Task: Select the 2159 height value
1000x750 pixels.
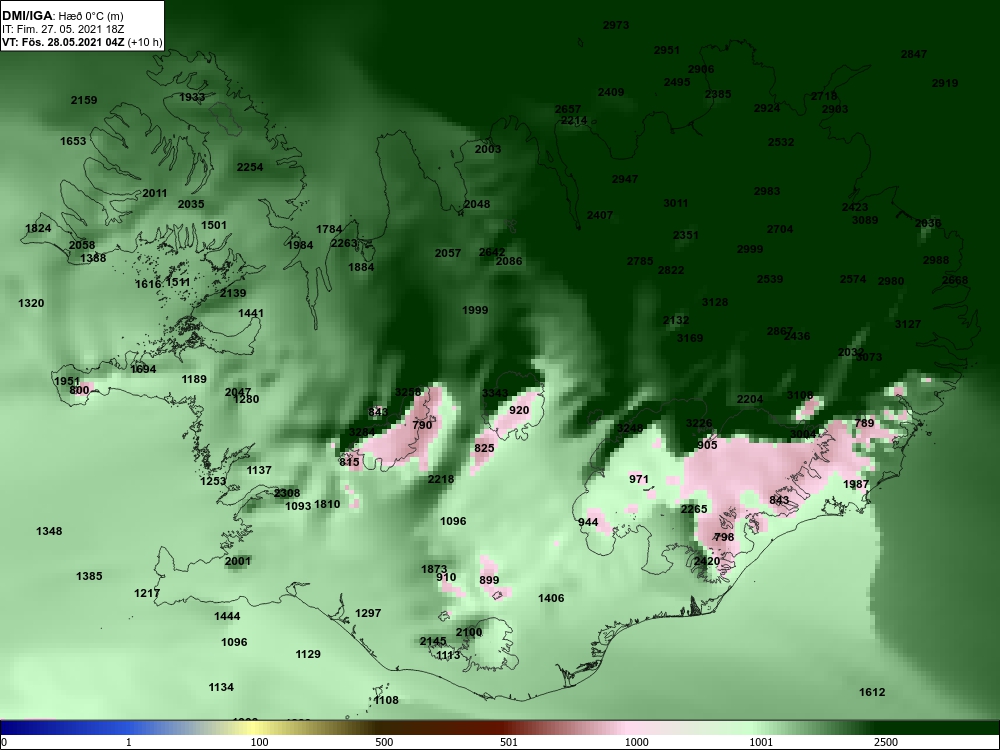Action: click(84, 100)
